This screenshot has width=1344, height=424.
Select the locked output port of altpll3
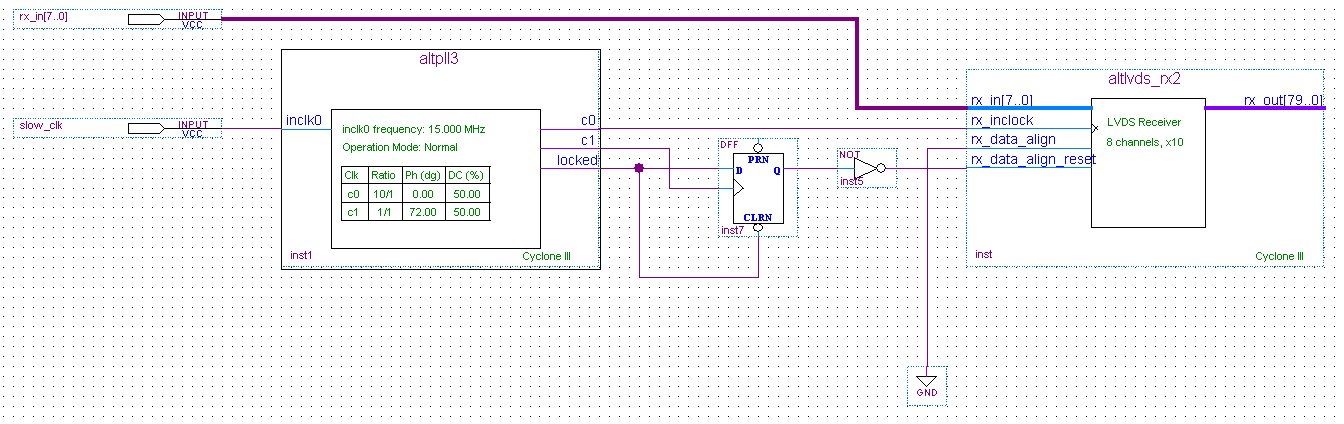coord(577,160)
